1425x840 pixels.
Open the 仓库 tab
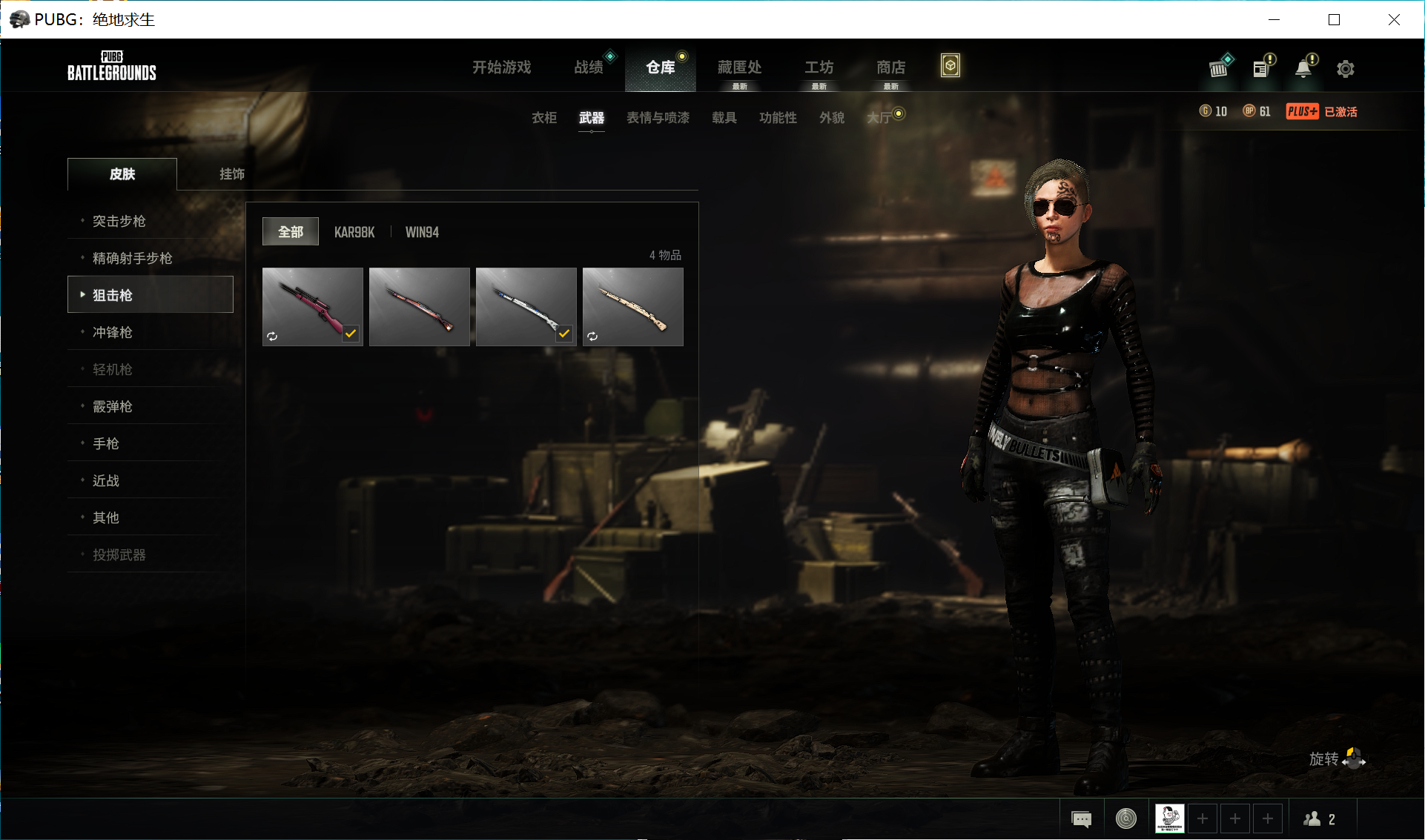click(661, 67)
